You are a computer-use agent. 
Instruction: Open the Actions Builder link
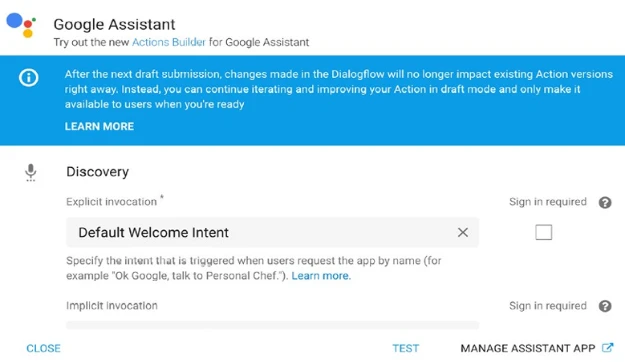(169, 42)
